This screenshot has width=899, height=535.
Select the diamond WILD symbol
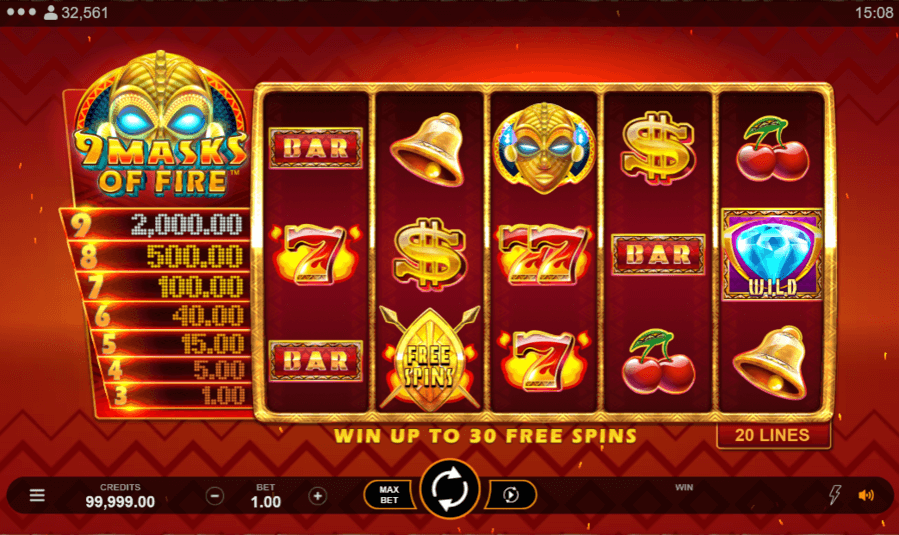[772, 255]
